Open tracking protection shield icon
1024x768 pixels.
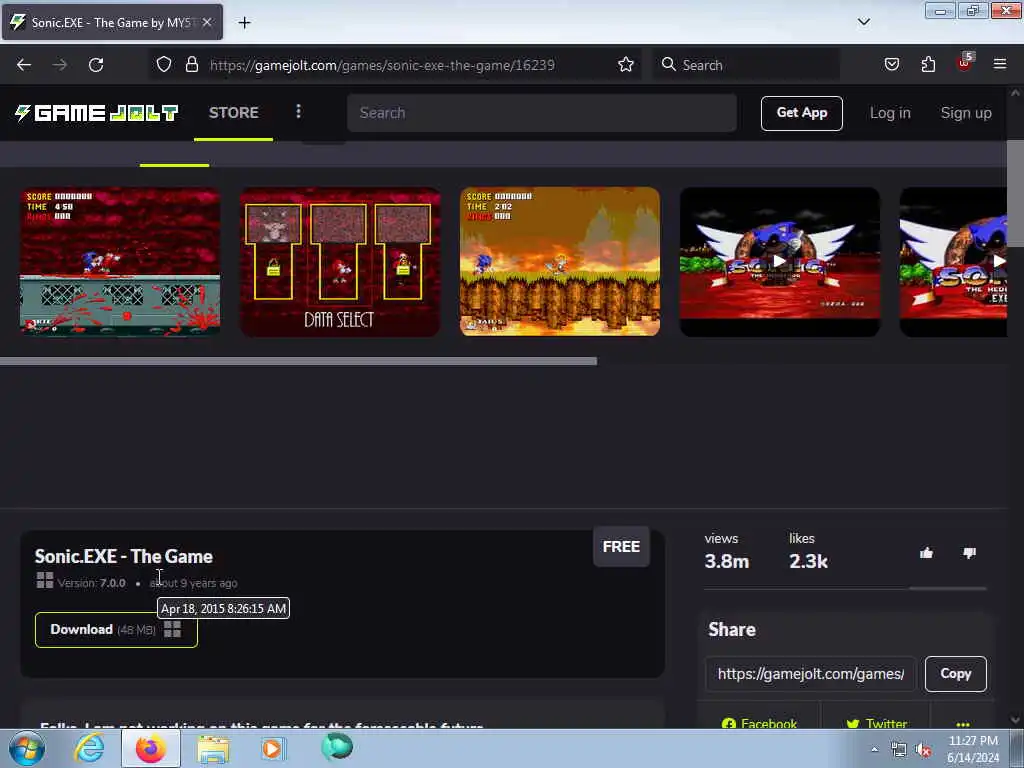click(164, 65)
